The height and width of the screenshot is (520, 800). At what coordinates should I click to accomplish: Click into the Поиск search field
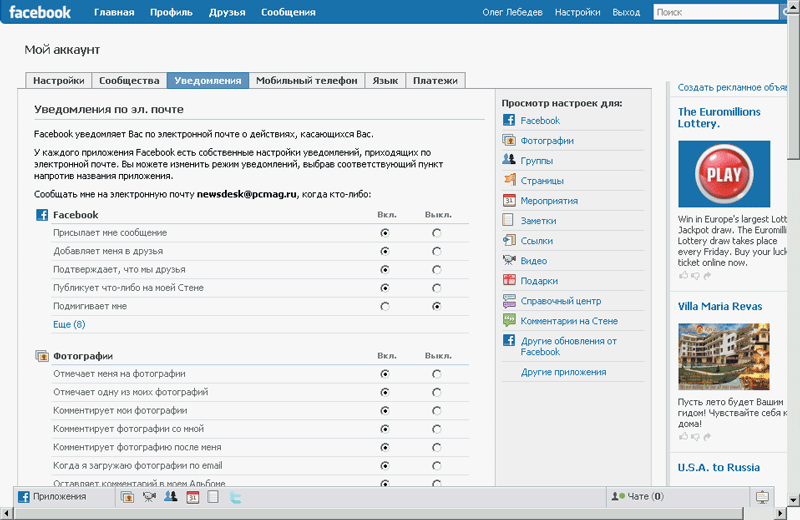point(714,13)
